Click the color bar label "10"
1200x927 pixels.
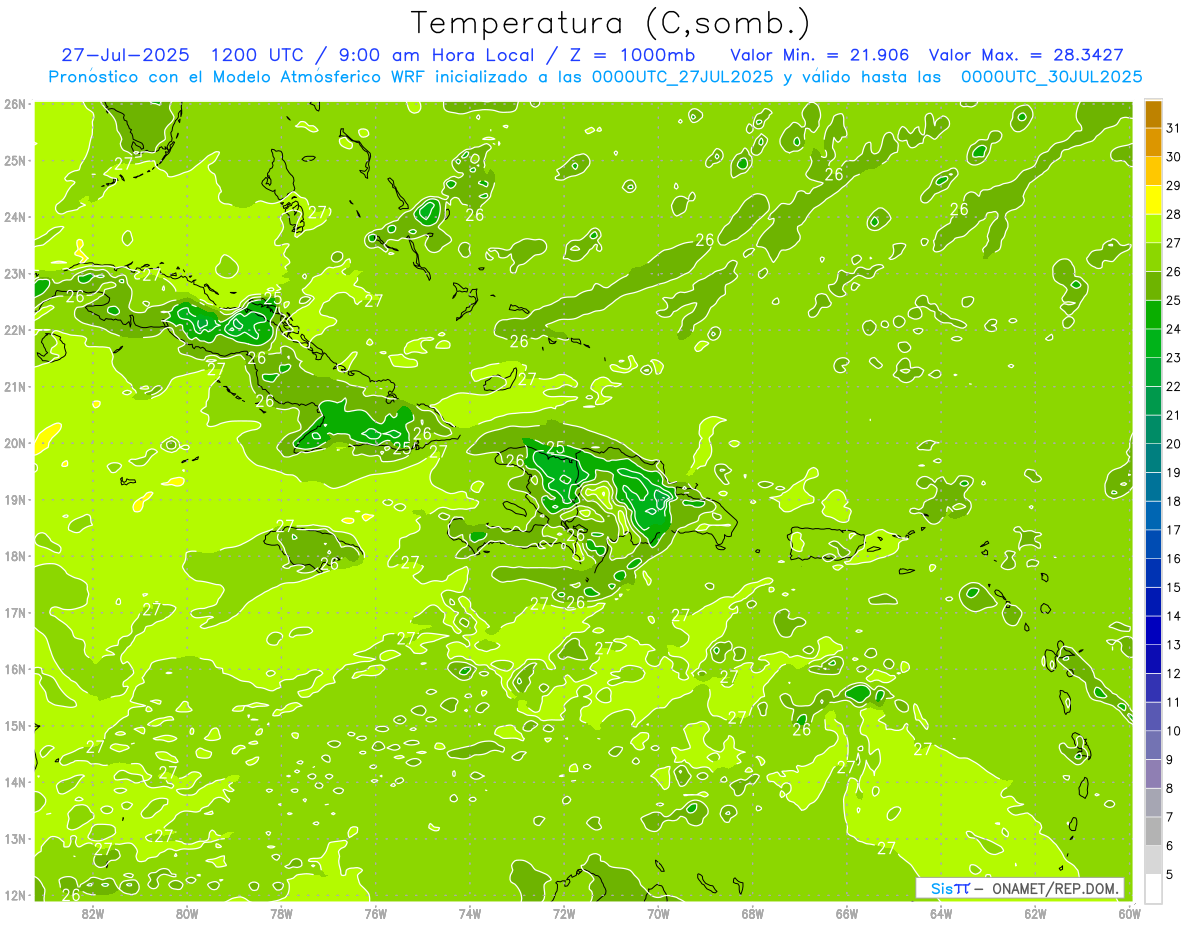[1174, 731]
